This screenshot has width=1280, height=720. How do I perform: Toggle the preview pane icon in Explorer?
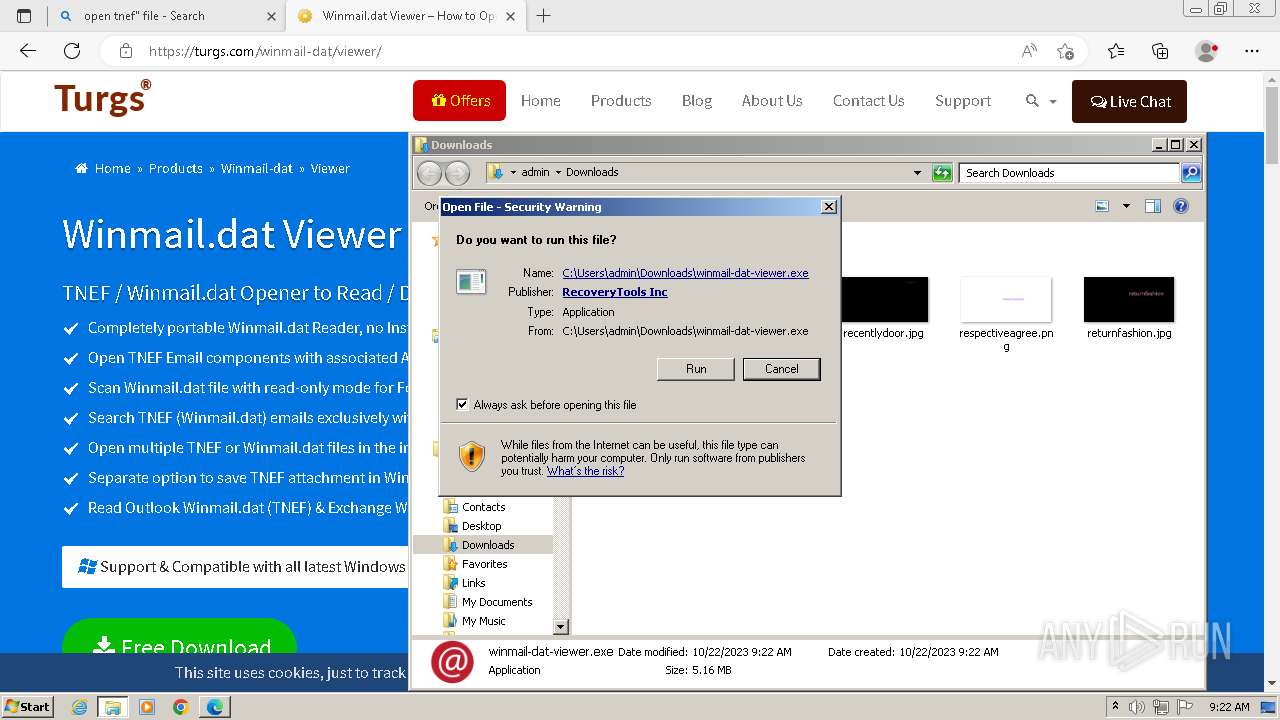[1152, 206]
